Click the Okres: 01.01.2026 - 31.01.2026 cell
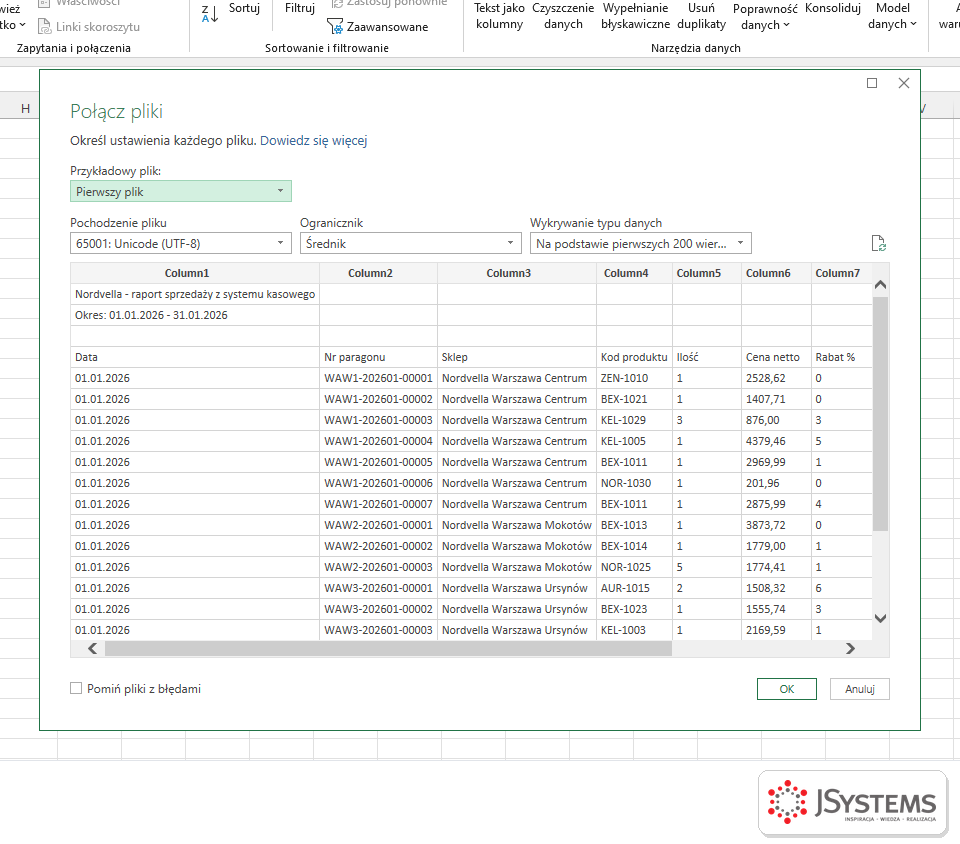This screenshot has width=960, height=844. click(195, 315)
